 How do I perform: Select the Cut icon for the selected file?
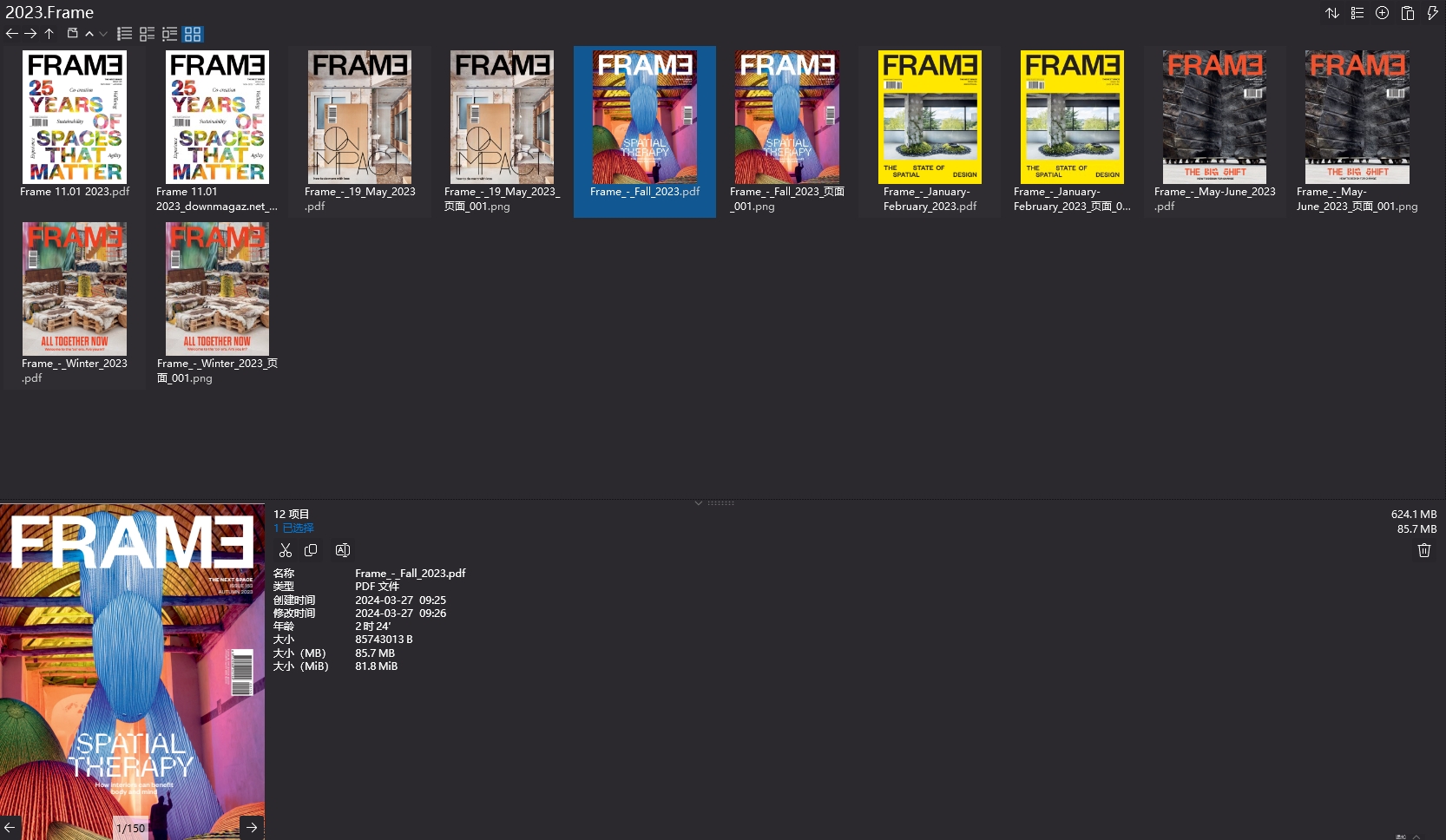(286, 550)
